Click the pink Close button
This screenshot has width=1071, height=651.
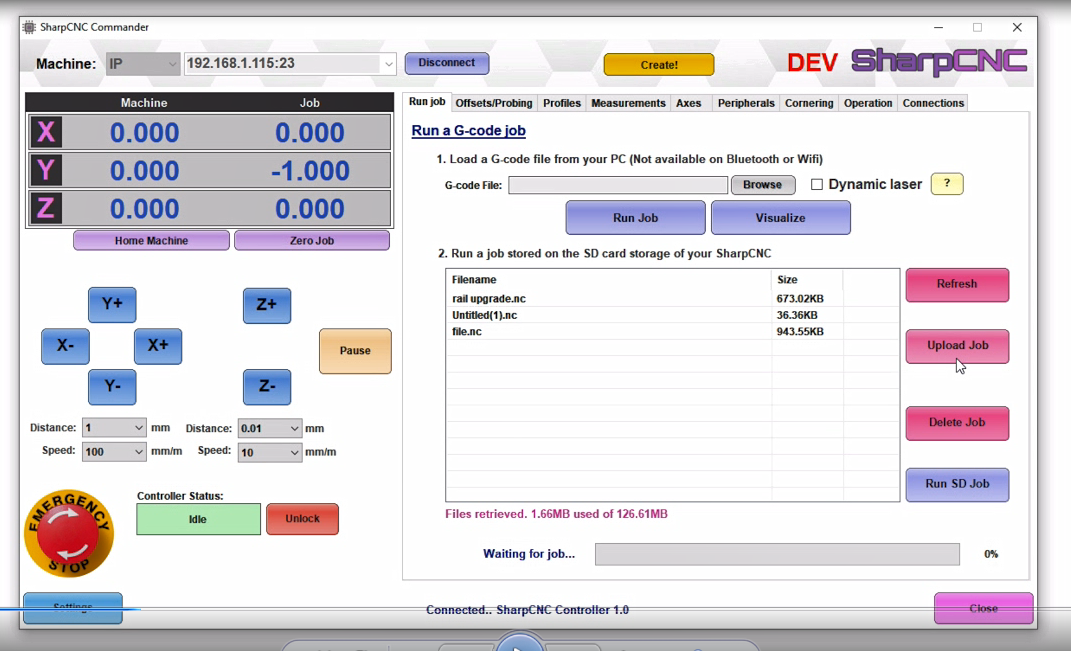[984, 608]
